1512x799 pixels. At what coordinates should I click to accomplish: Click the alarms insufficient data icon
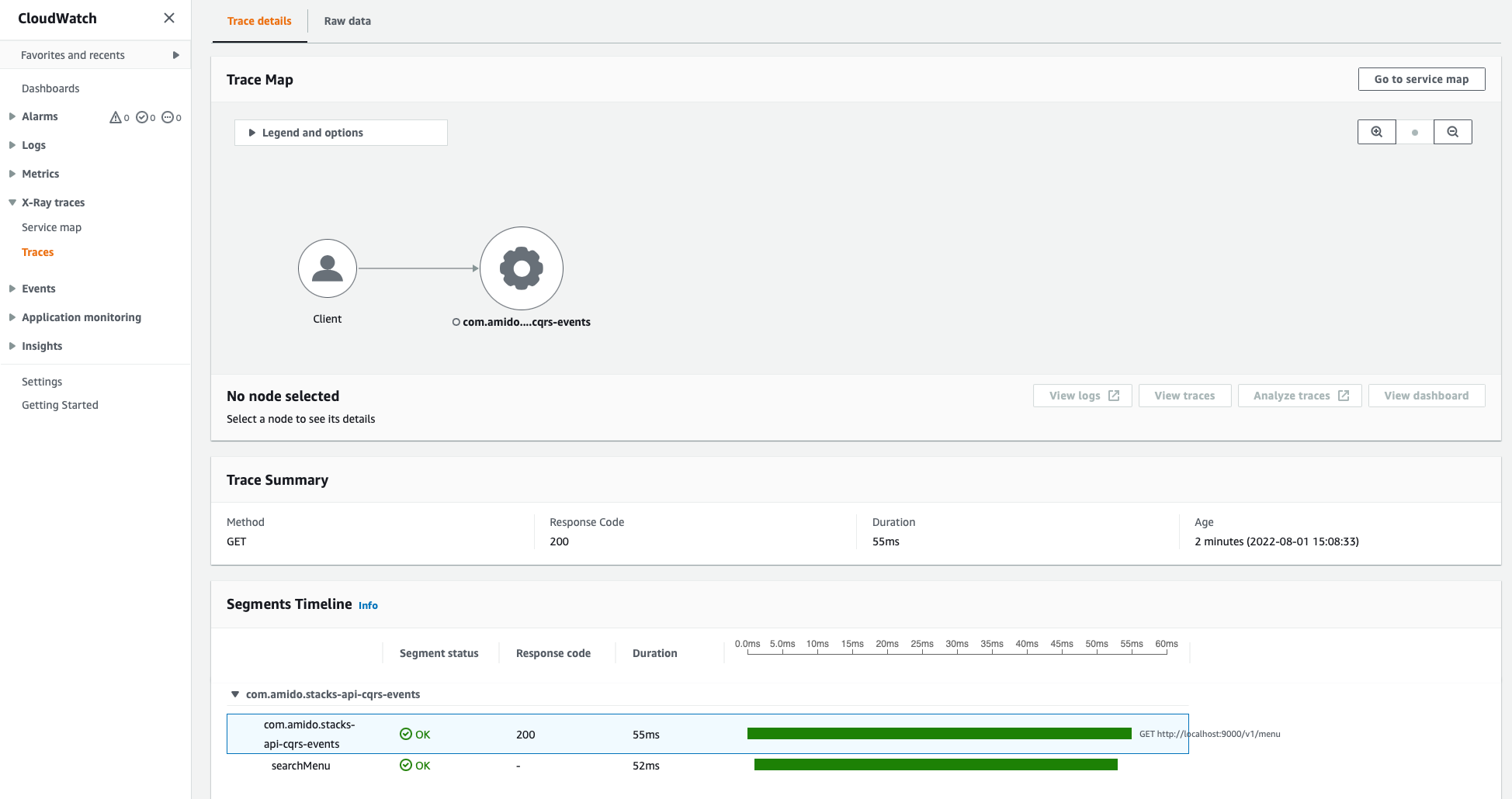pos(168,117)
